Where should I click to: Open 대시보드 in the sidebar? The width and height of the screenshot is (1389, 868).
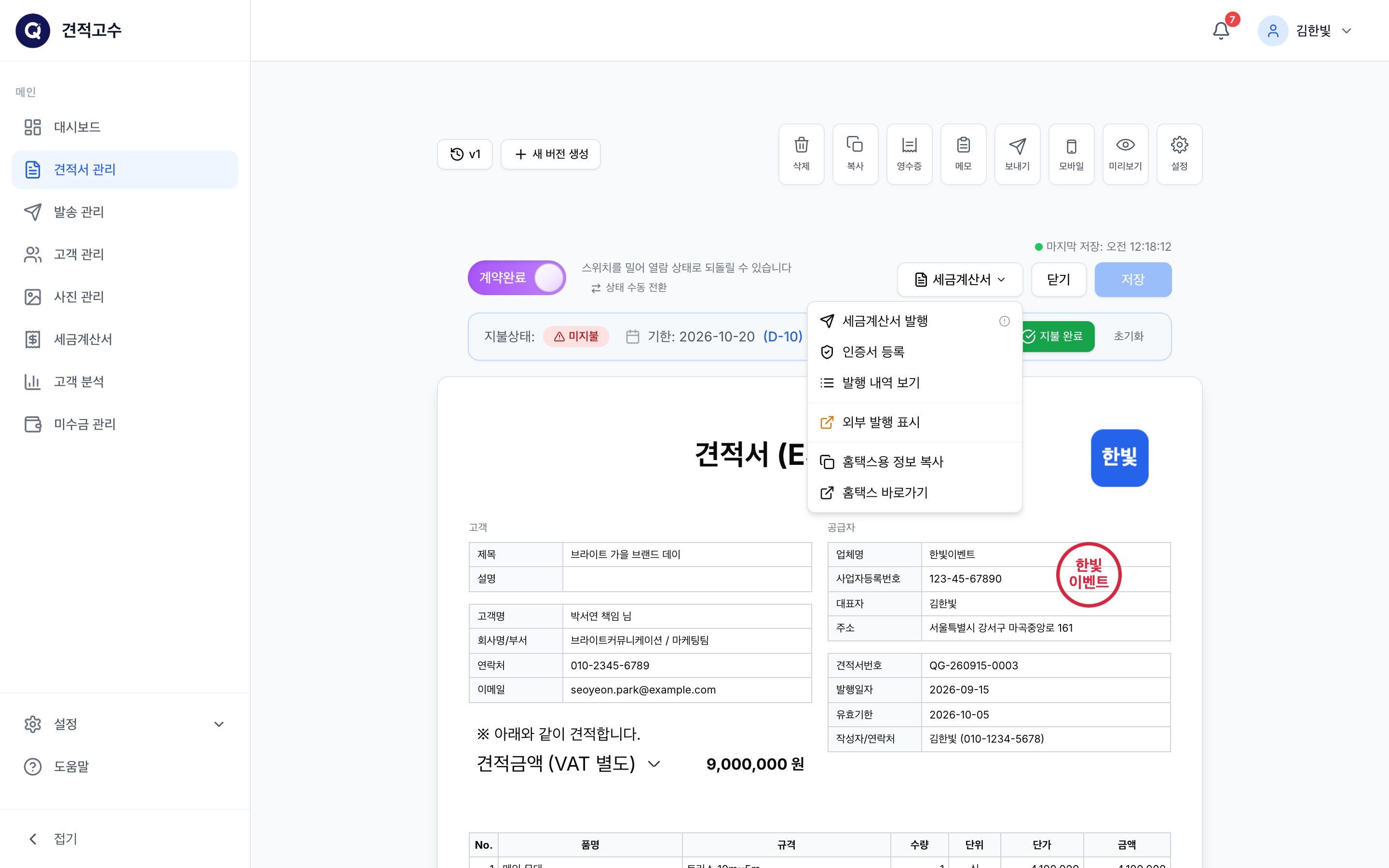coord(124,127)
